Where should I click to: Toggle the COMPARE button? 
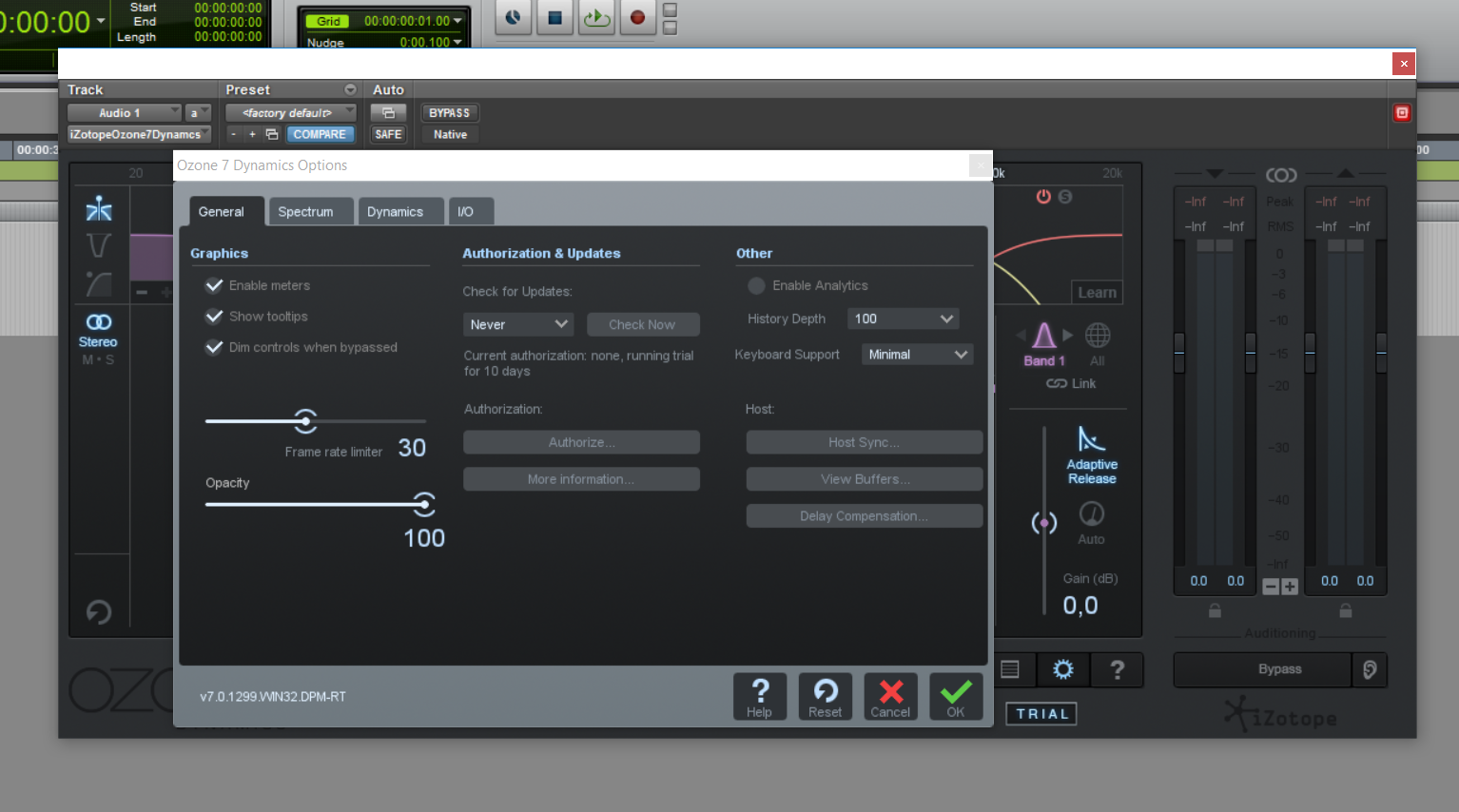pyautogui.click(x=320, y=134)
